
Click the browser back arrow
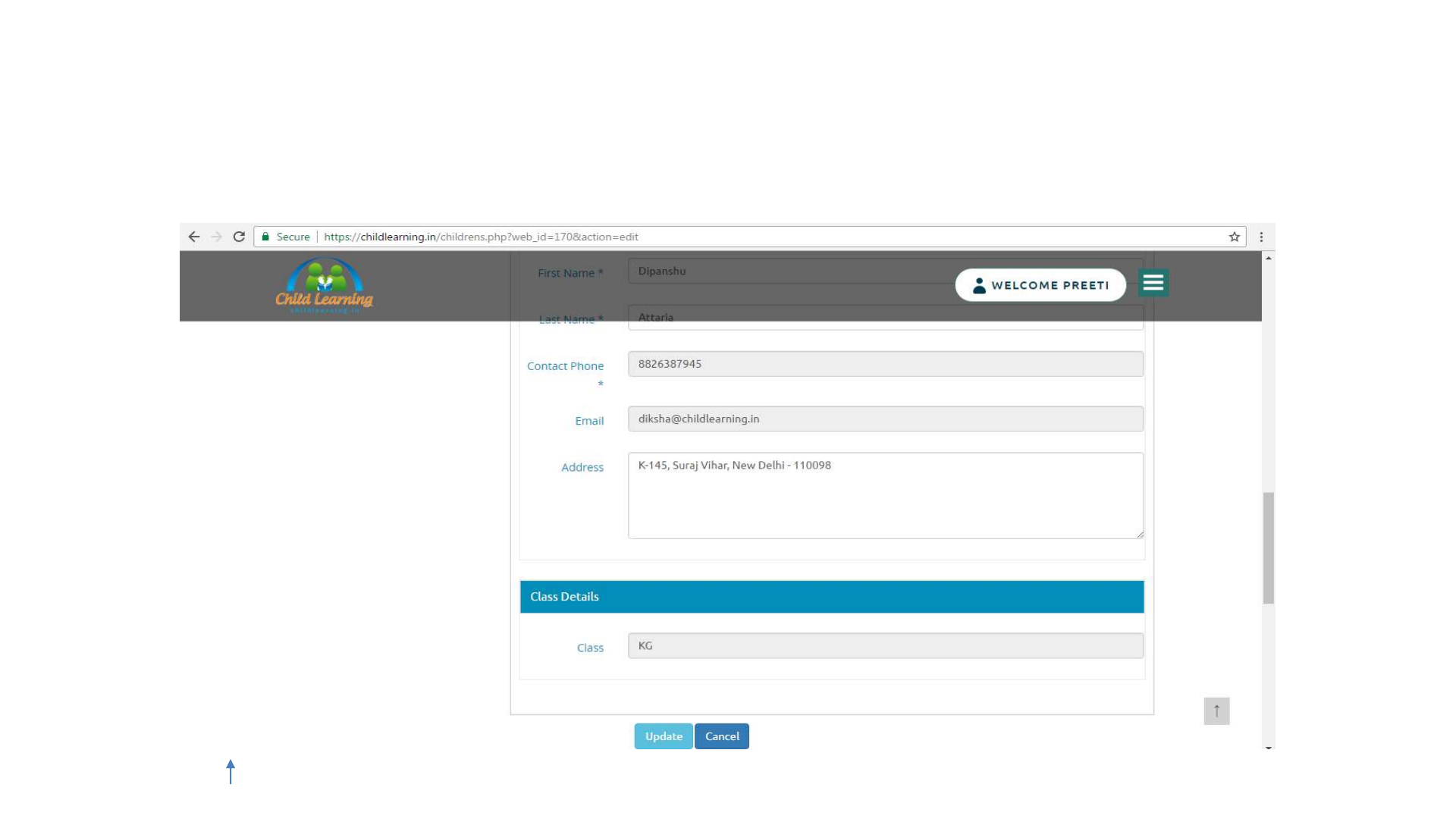194,237
